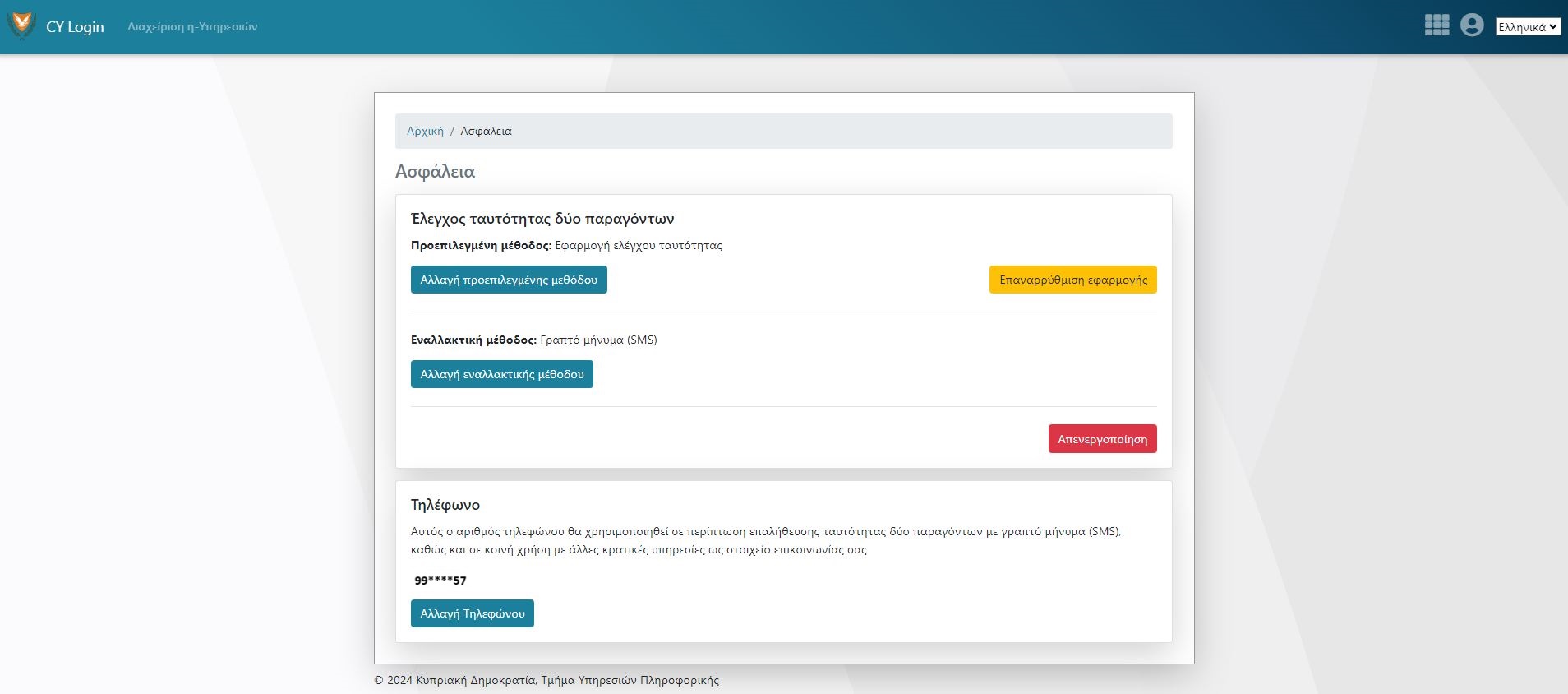Click the yellow Επαναρρύθμιση εφαρμογής button
1568x694 pixels.
pos(1072,280)
